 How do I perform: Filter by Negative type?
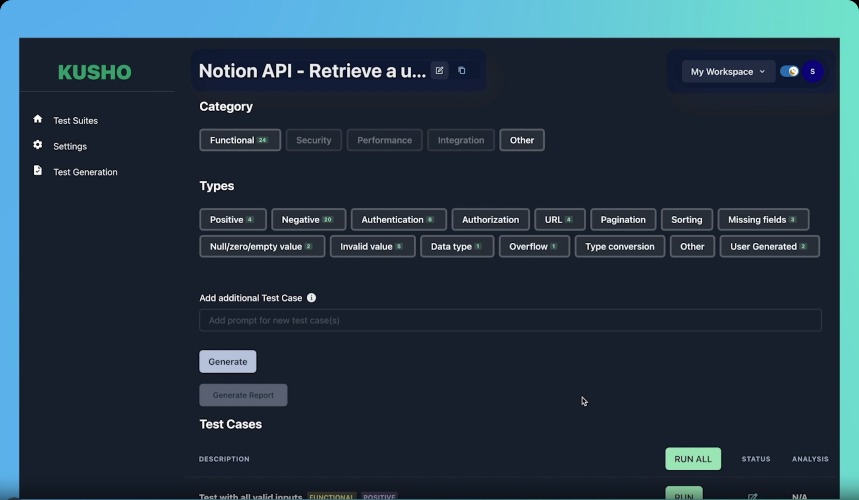[308, 220]
